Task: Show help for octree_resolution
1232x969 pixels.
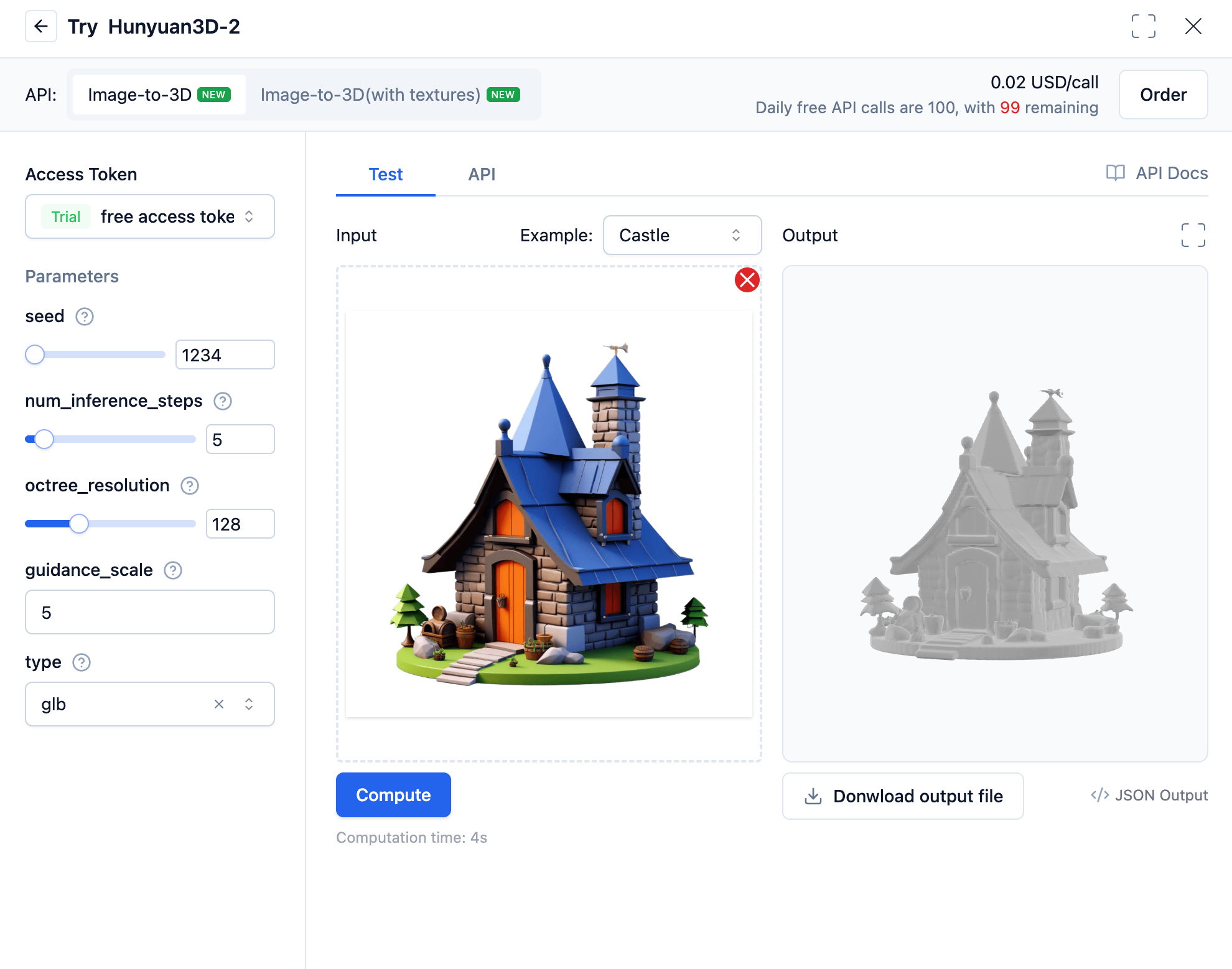Action: tap(190, 486)
